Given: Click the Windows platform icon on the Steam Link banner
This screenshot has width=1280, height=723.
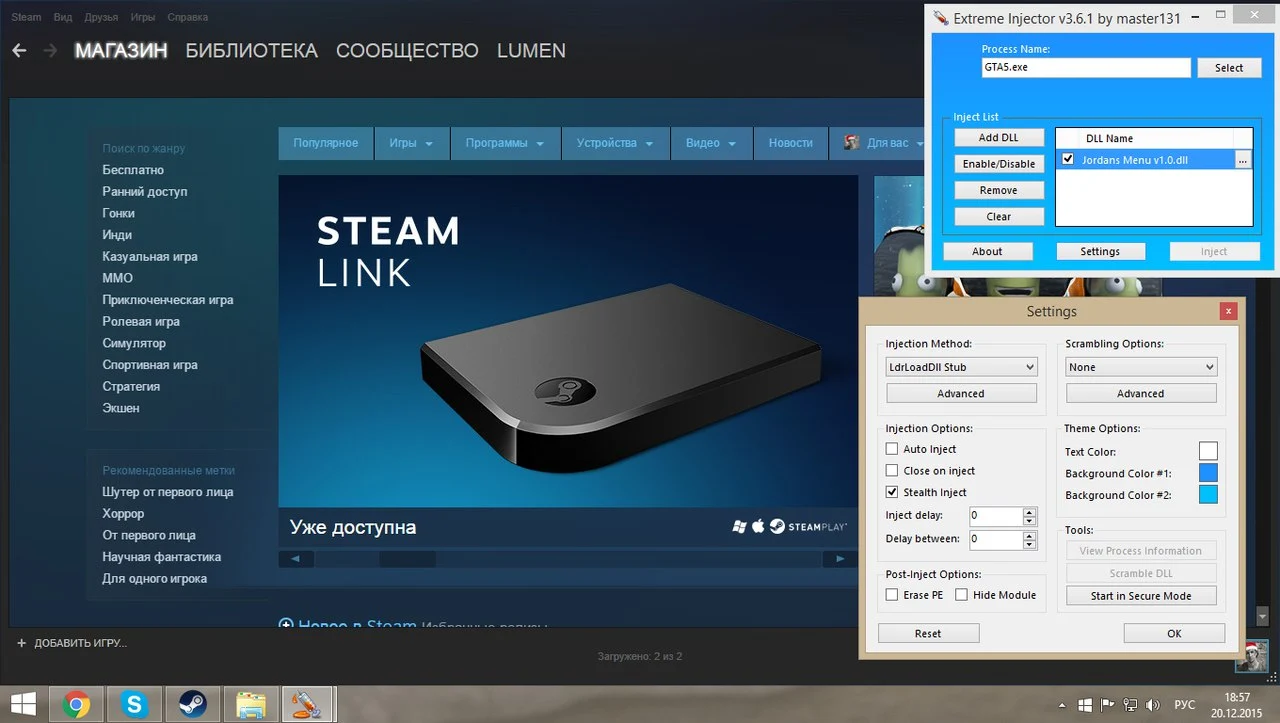Looking at the screenshot, I should pos(740,526).
